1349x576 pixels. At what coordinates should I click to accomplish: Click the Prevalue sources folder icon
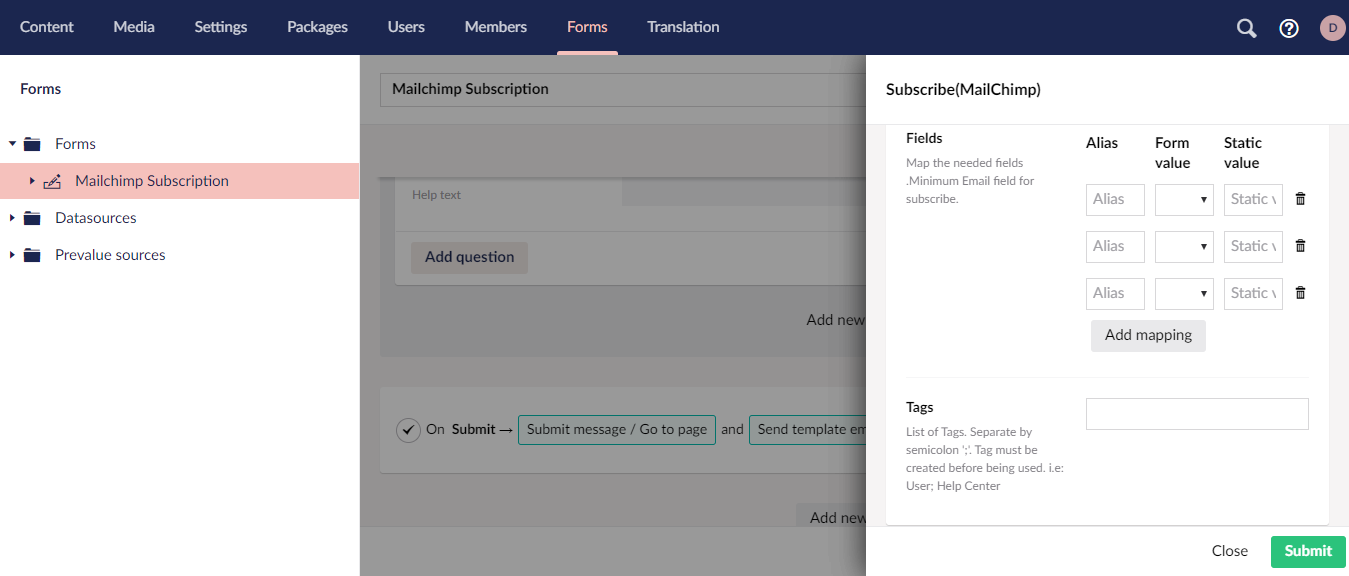point(32,255)
